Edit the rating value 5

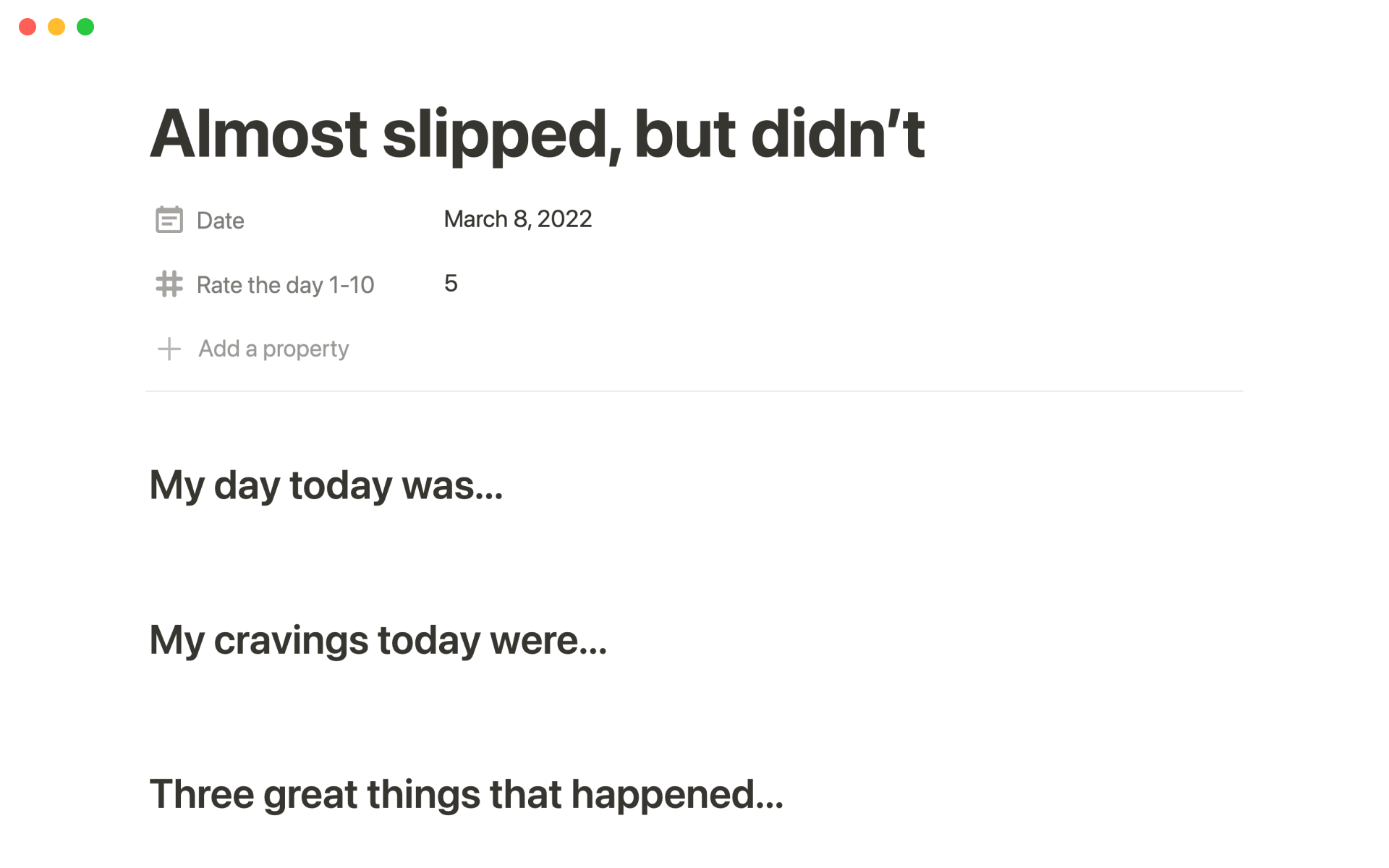(451, 284)
